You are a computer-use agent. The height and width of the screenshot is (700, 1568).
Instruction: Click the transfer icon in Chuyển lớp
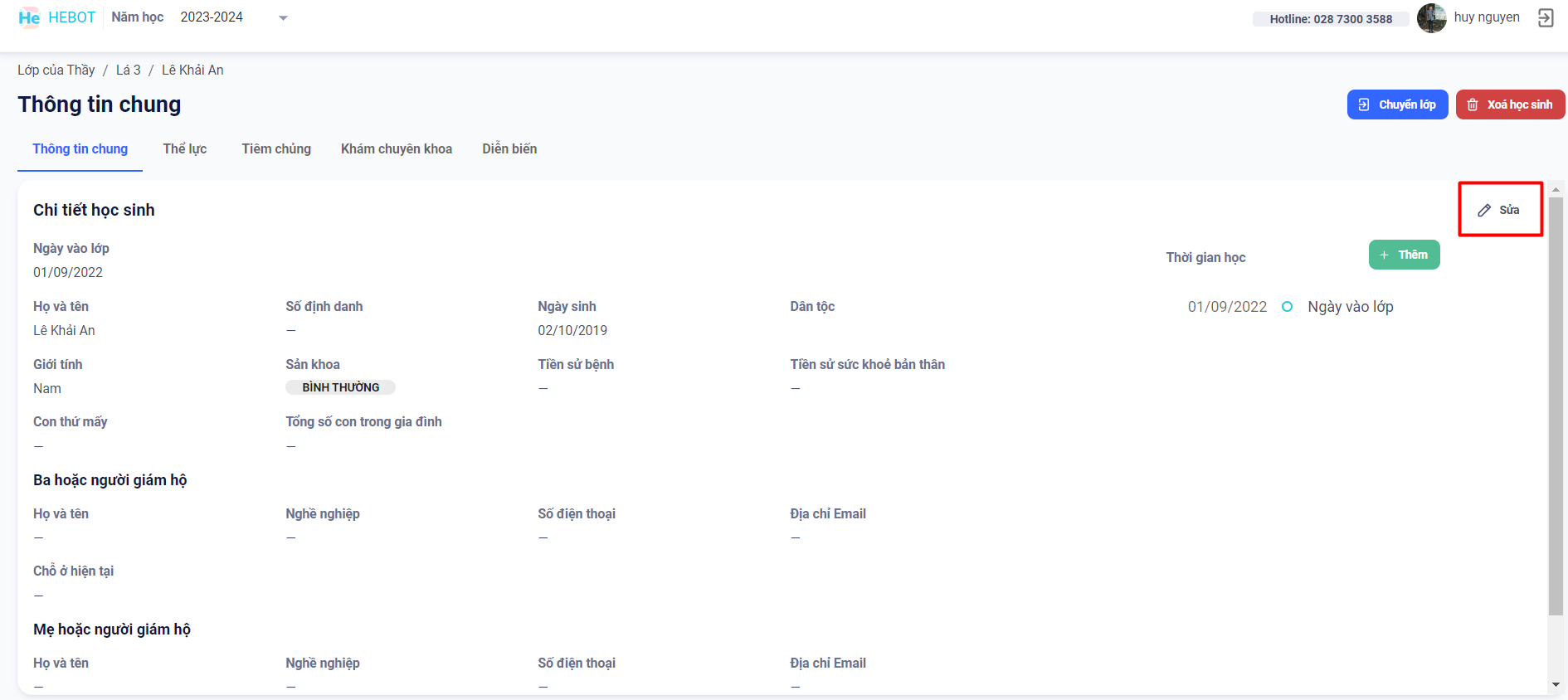click(x=1364, y=105)
